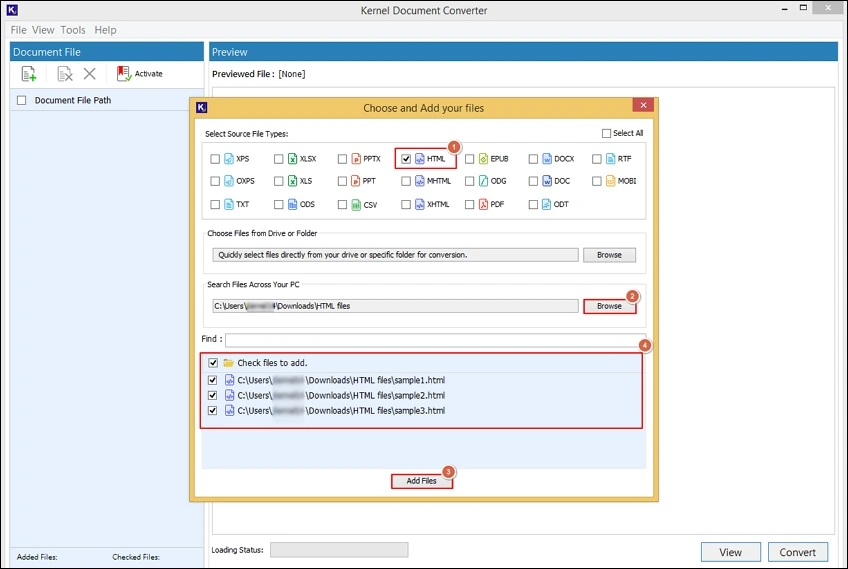Open the File menu
Screen dimensions: 848x569
[x=18, y=30]
